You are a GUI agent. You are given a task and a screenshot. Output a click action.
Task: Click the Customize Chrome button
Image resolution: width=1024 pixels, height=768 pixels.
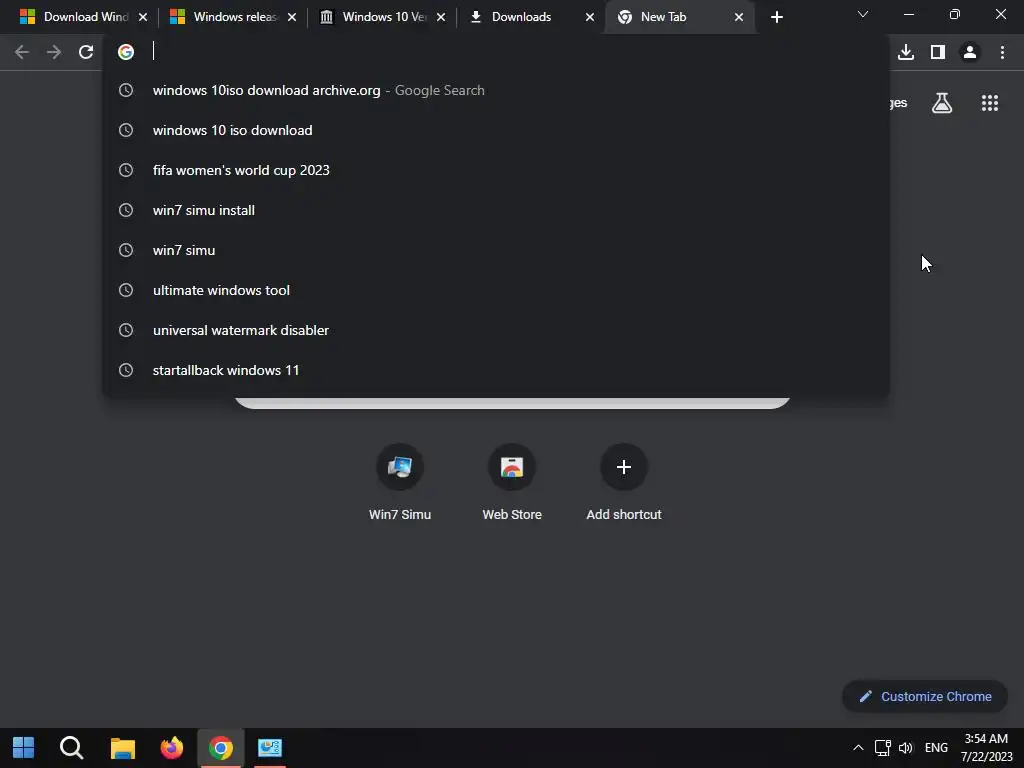[x=925, y=696]
